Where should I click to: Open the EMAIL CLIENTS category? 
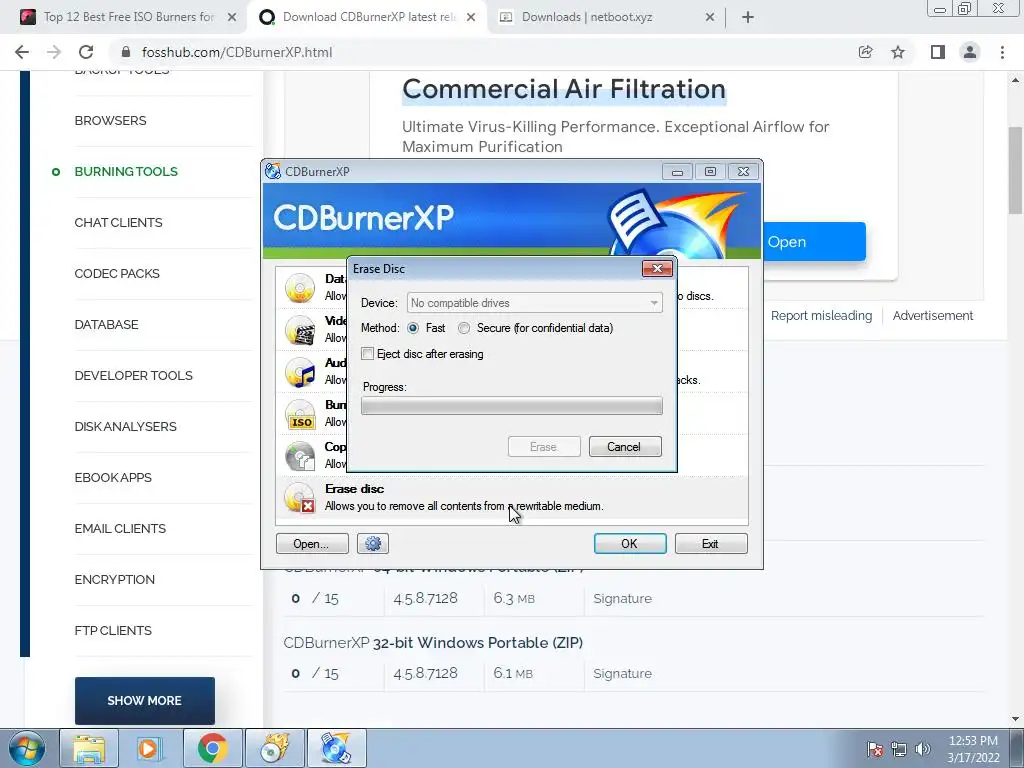coord(120,528)
